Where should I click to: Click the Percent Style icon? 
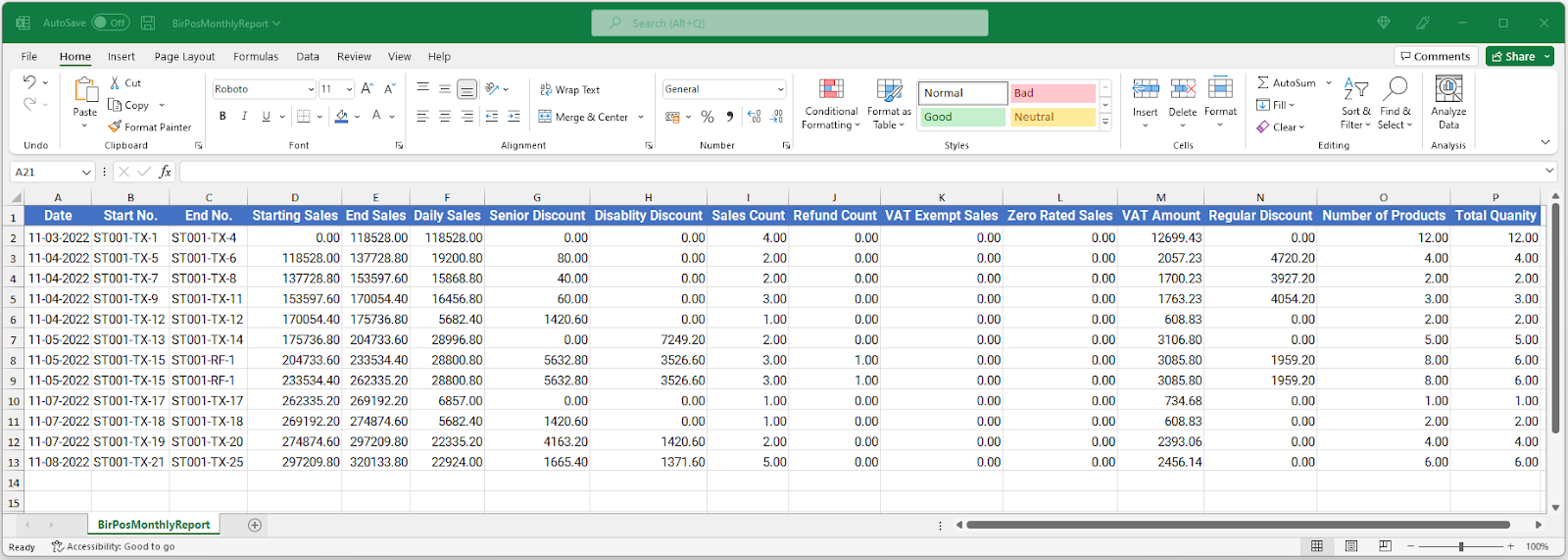[708, 117]
